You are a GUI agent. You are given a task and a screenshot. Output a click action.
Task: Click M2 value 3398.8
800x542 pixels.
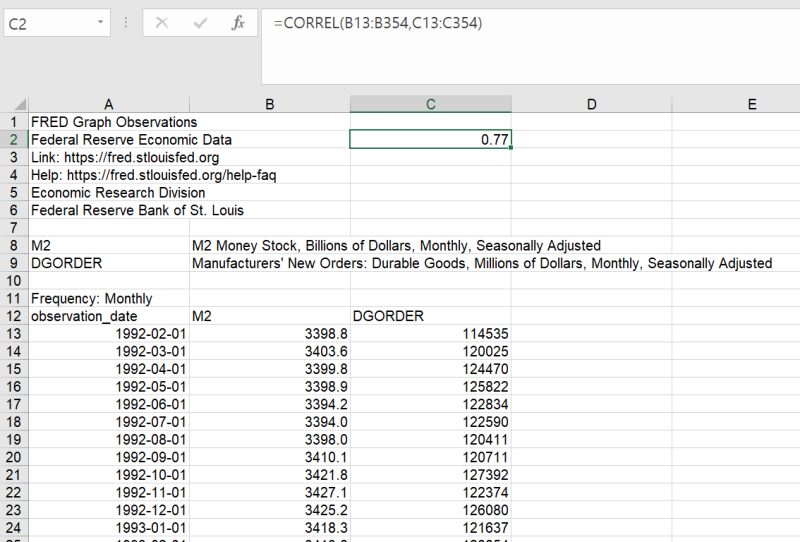coord(270,334)
